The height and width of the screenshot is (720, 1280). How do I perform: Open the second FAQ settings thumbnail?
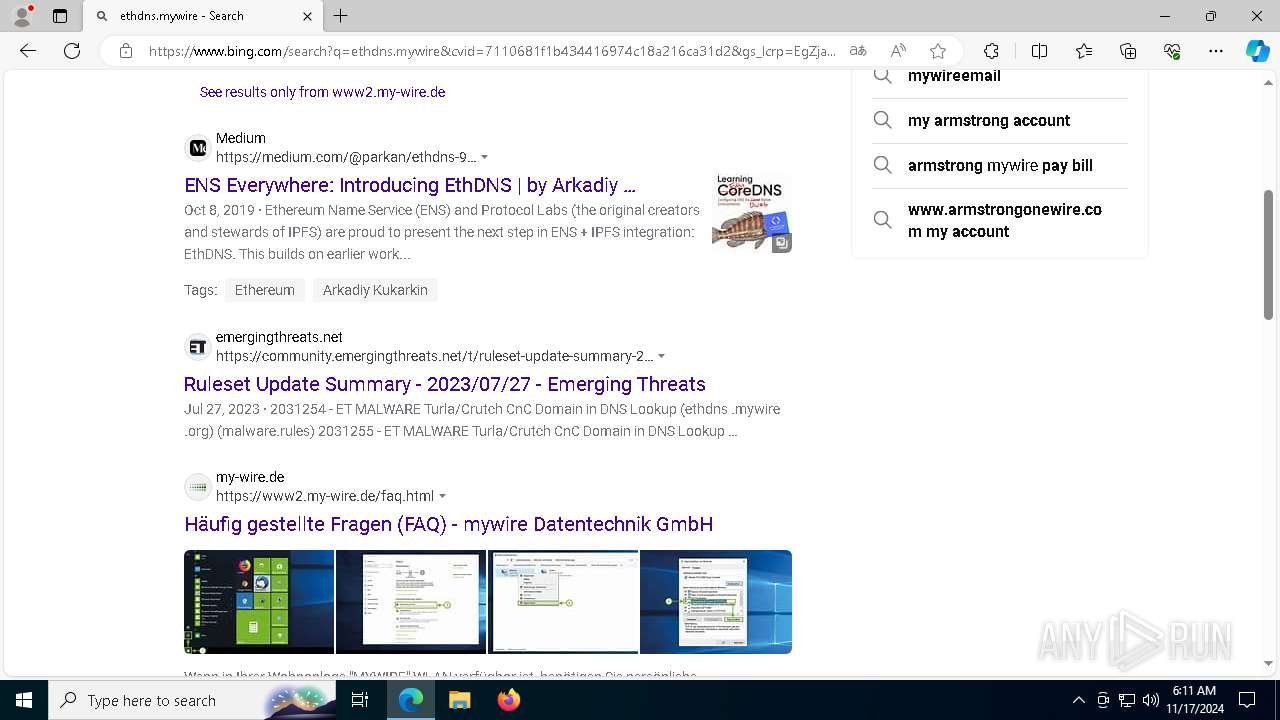pos(411,602)
